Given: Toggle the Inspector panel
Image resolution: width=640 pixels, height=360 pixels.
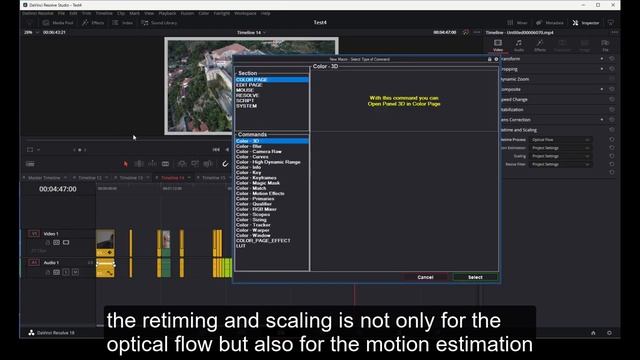Looking at the screenshot, I should (586, 23).
